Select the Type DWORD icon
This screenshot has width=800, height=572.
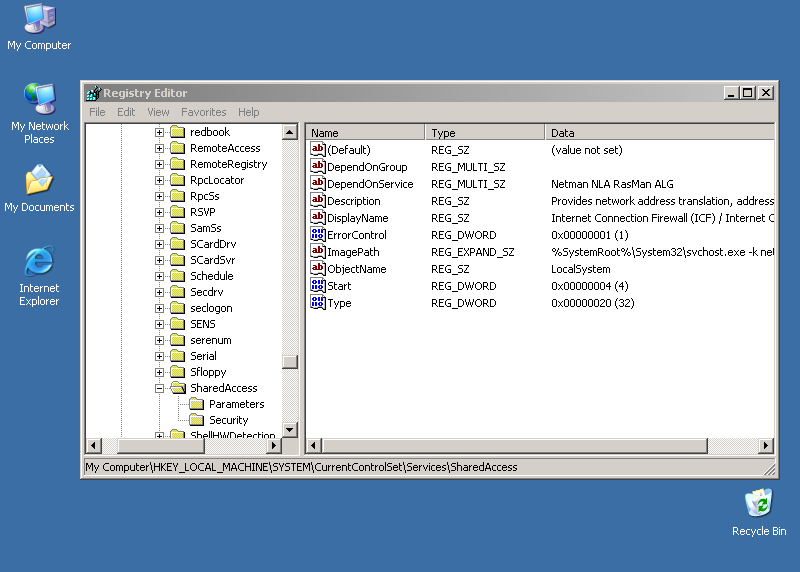[317, 303]
